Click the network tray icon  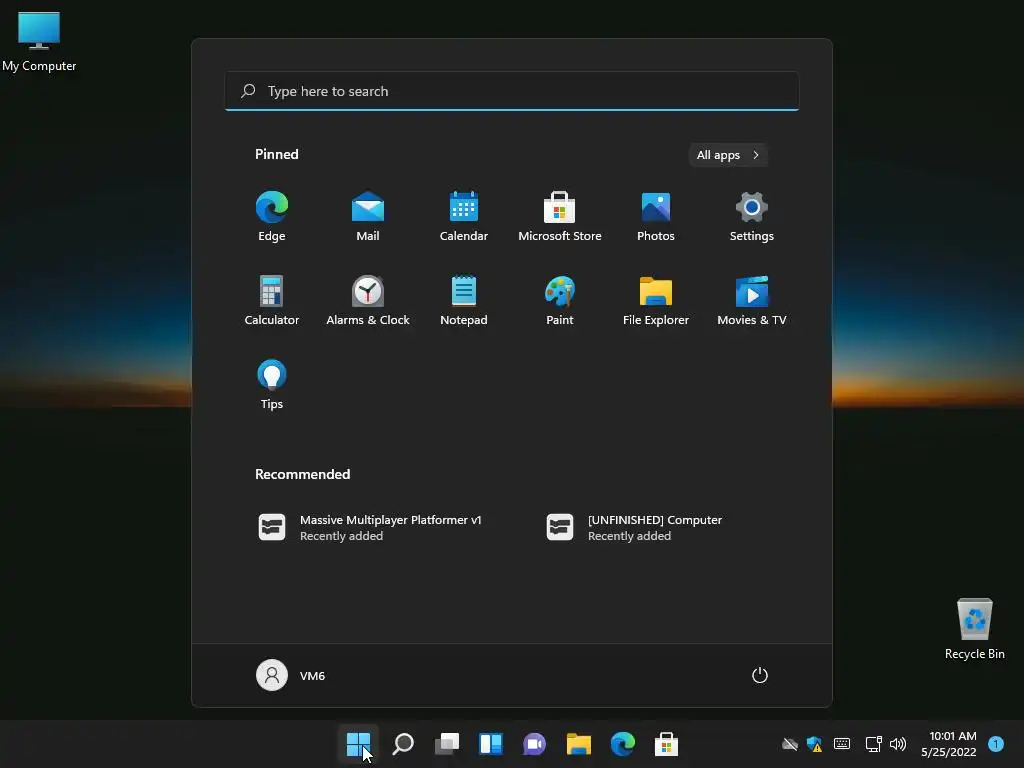pyautogui.click(x=873, y=744)
